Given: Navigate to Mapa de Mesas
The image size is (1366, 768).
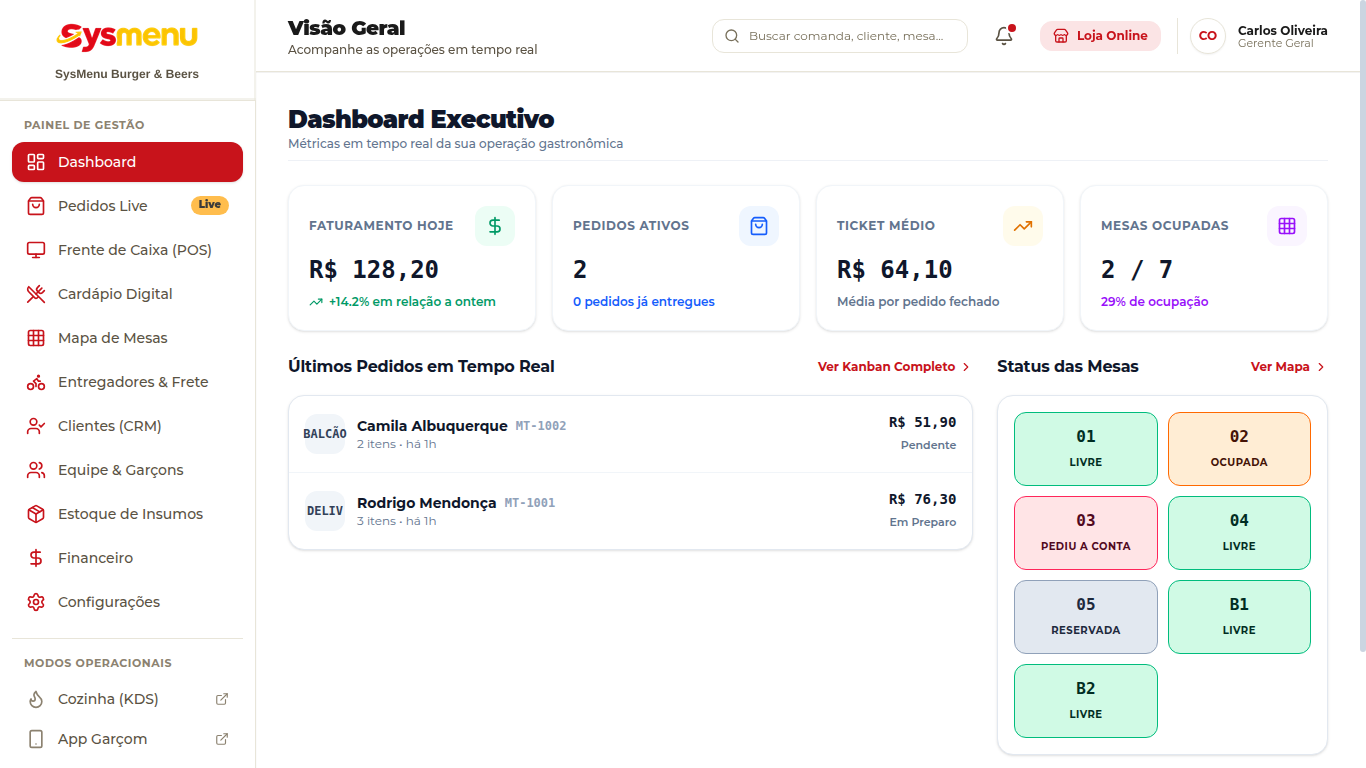Looking at the screenshot, I should click(x=127, y=338).
